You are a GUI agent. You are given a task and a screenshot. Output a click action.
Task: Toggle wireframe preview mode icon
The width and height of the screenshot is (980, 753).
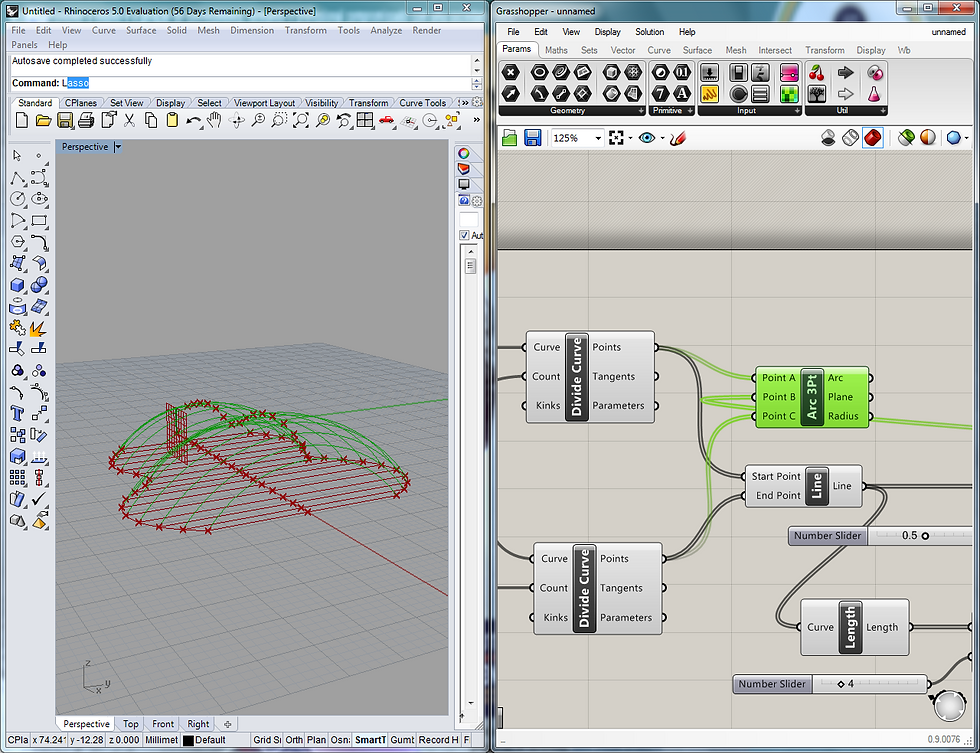coord(850,137)
